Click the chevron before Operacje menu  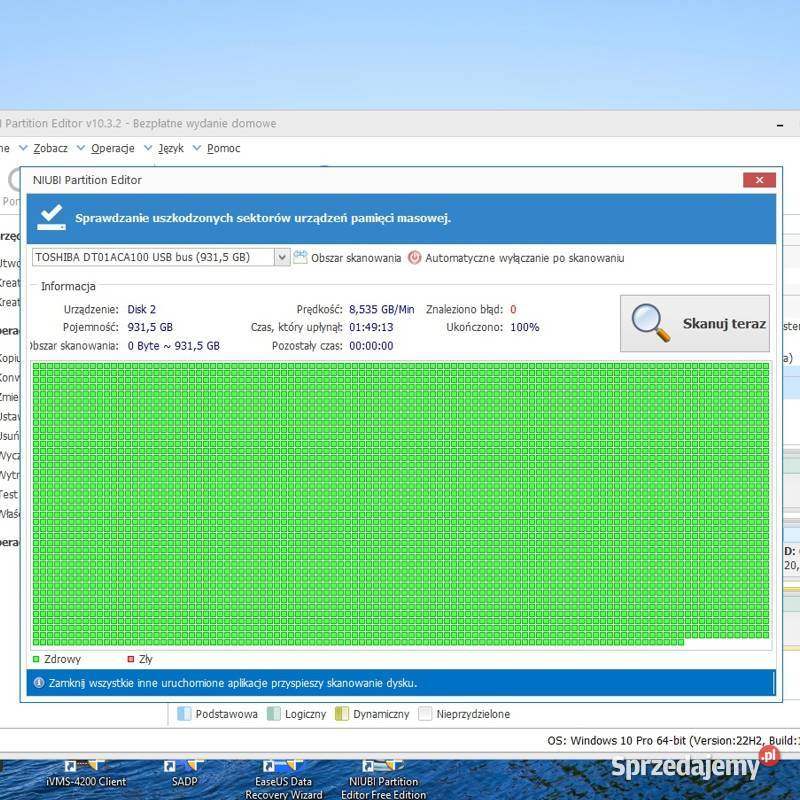point(81,148)
